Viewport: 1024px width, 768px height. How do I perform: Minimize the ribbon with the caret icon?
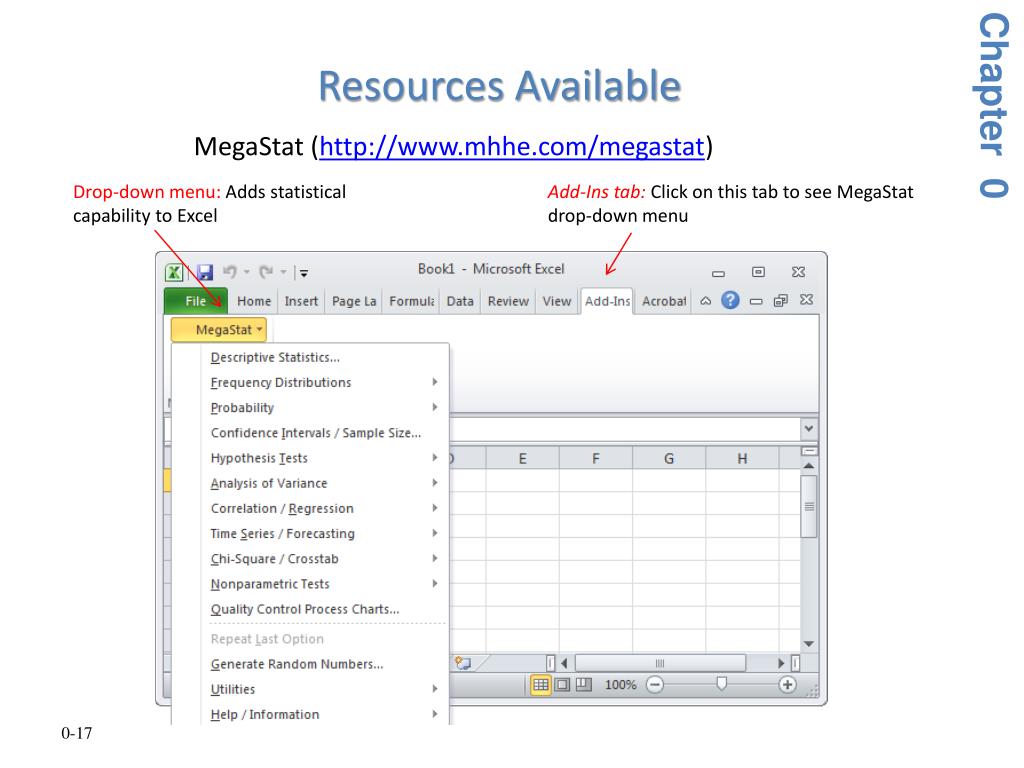705,301
